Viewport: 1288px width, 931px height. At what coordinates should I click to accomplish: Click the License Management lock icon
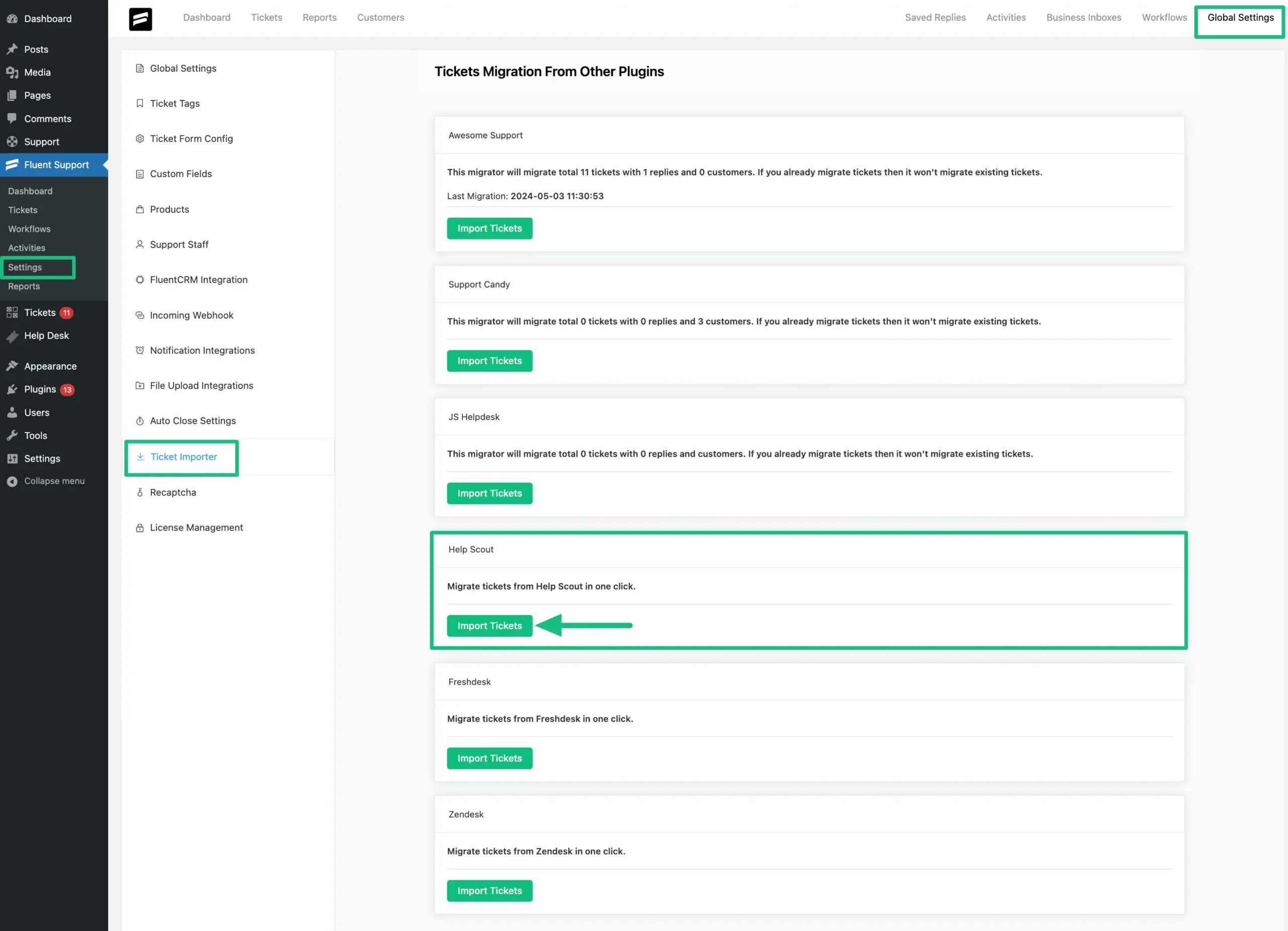click(140, 528)
